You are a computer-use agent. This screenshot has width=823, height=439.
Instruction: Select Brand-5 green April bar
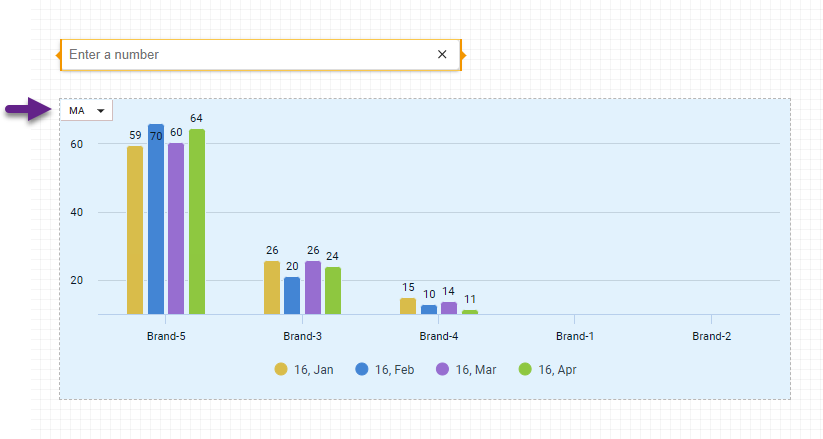(197, 222)
